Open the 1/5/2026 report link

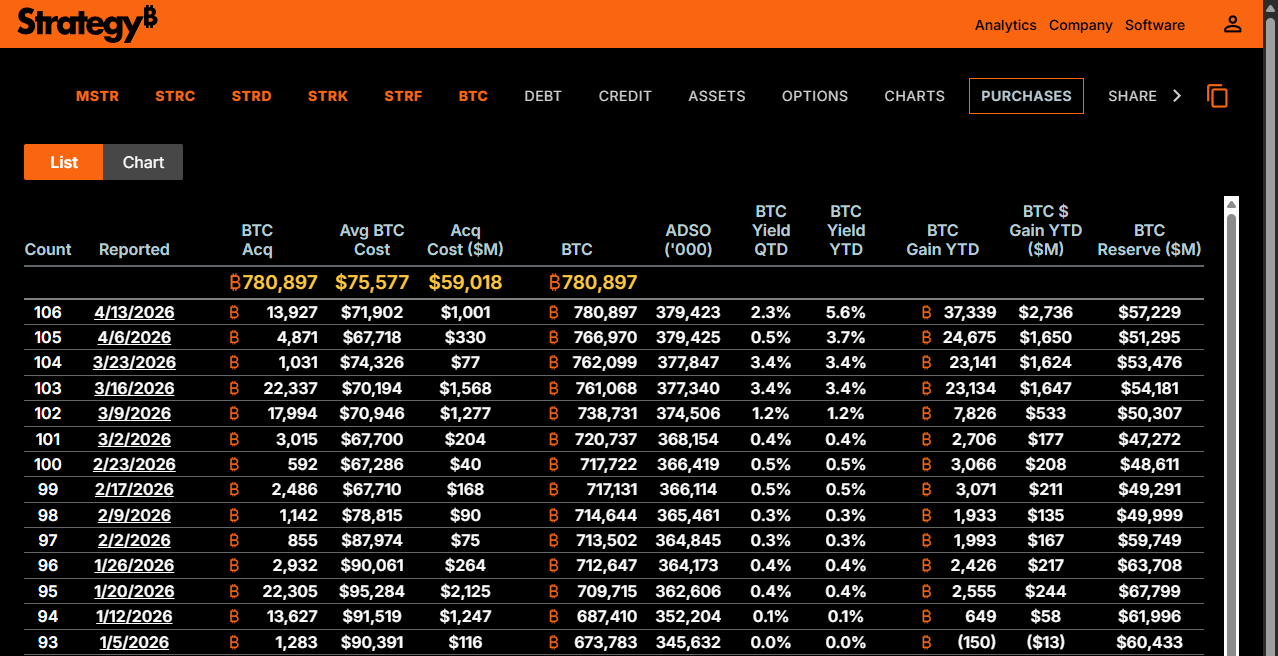tap(134, 642)
